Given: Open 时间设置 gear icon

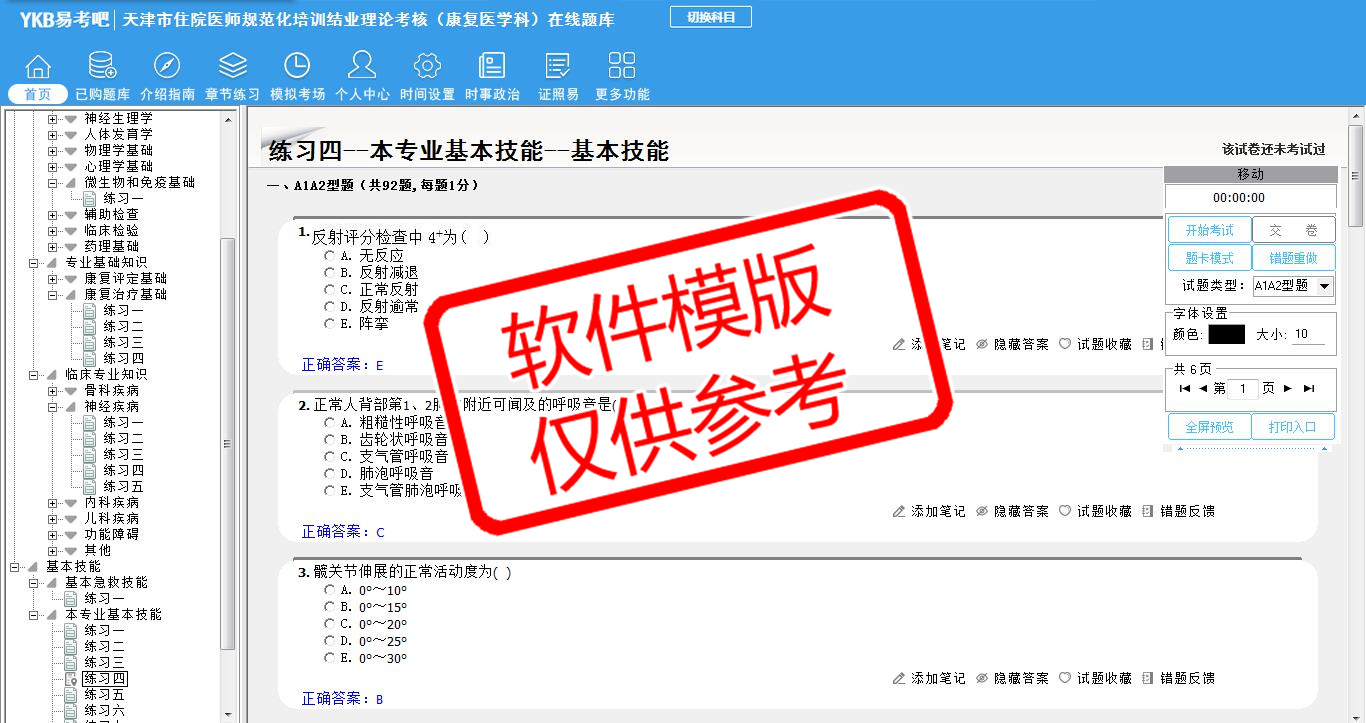Looking at the screenshot, I should (427, 67).
